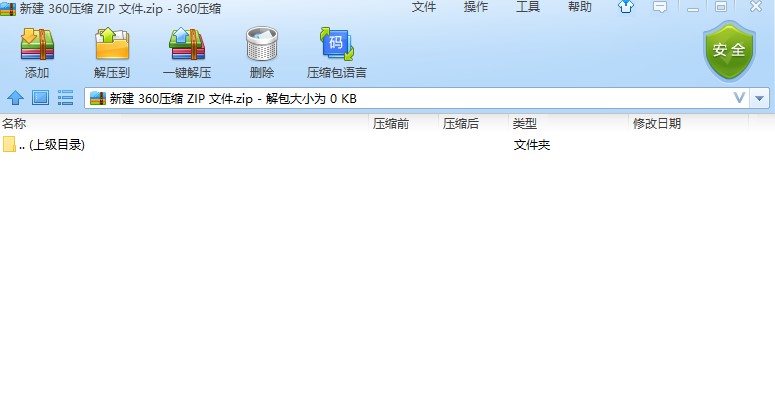Click the 360压缩 app icon in title bar

point(8,8)
